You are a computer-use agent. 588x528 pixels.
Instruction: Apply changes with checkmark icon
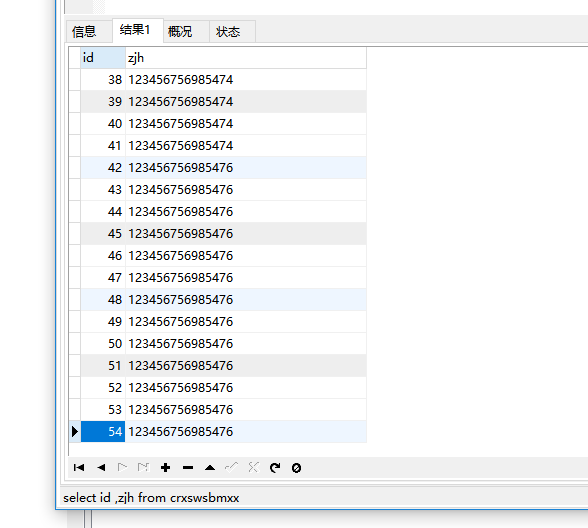pyautogui.click(x=231, y=468)
